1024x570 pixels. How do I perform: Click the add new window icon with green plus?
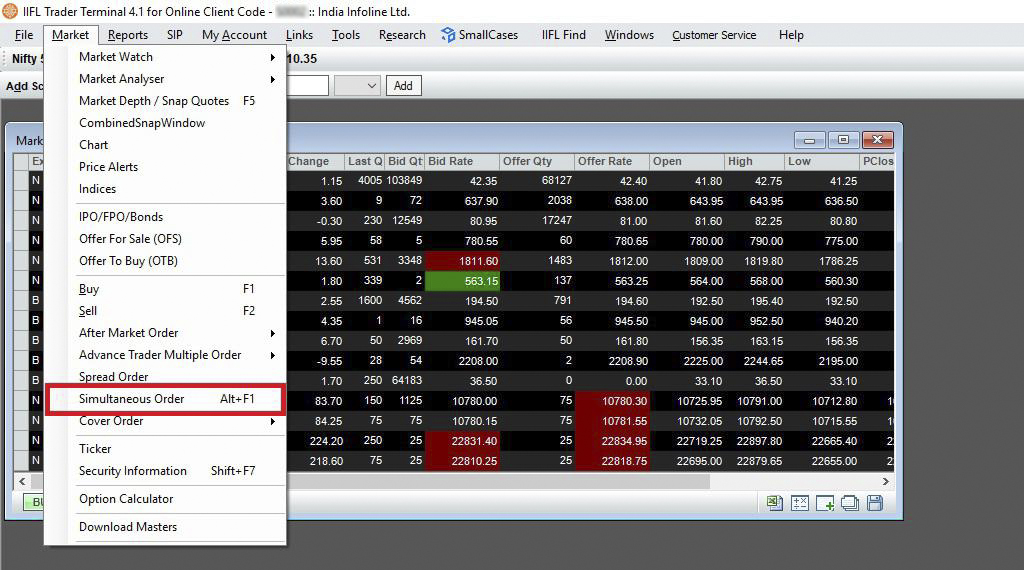[825, 503]
